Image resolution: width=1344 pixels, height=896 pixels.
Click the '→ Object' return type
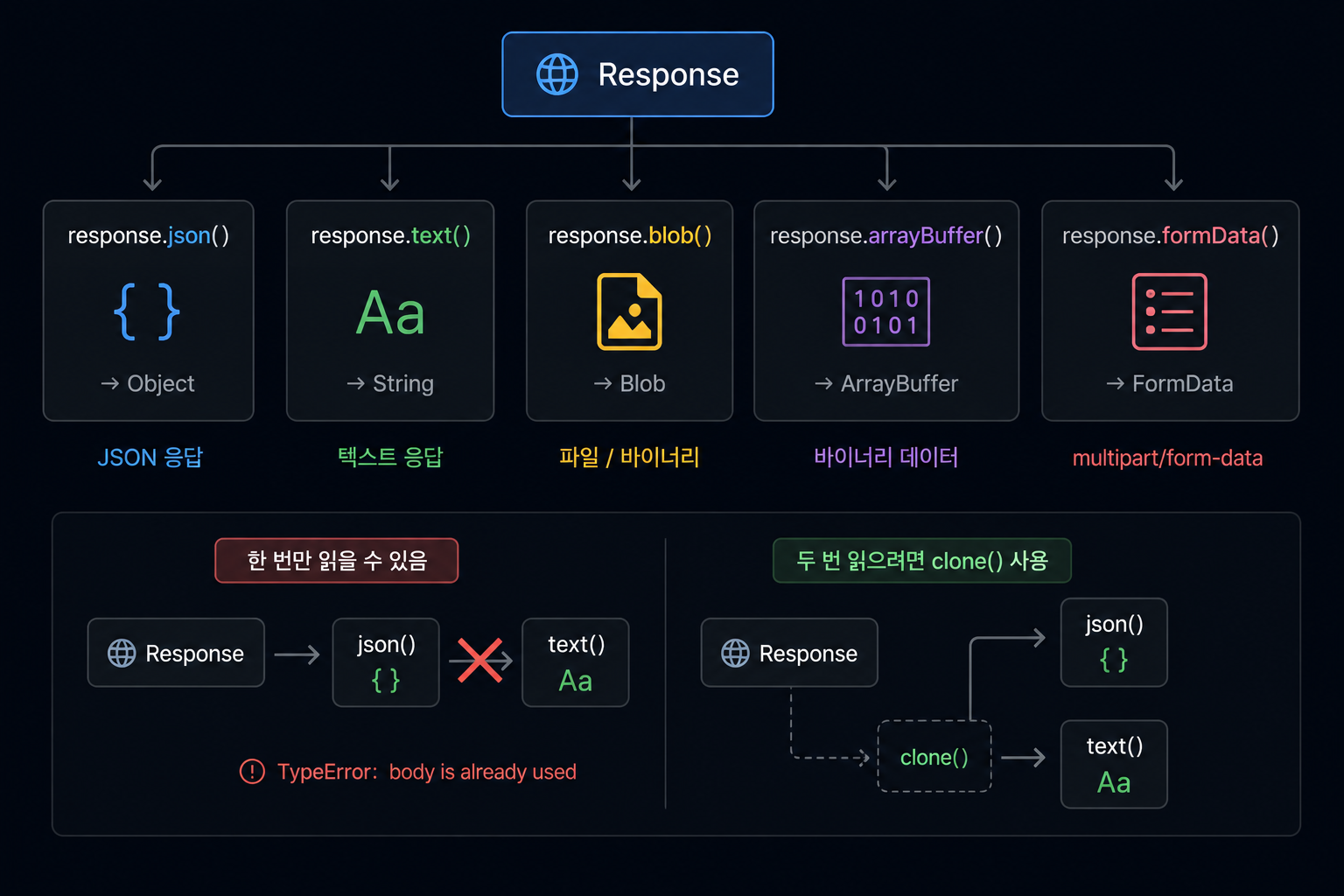[148, 383]
